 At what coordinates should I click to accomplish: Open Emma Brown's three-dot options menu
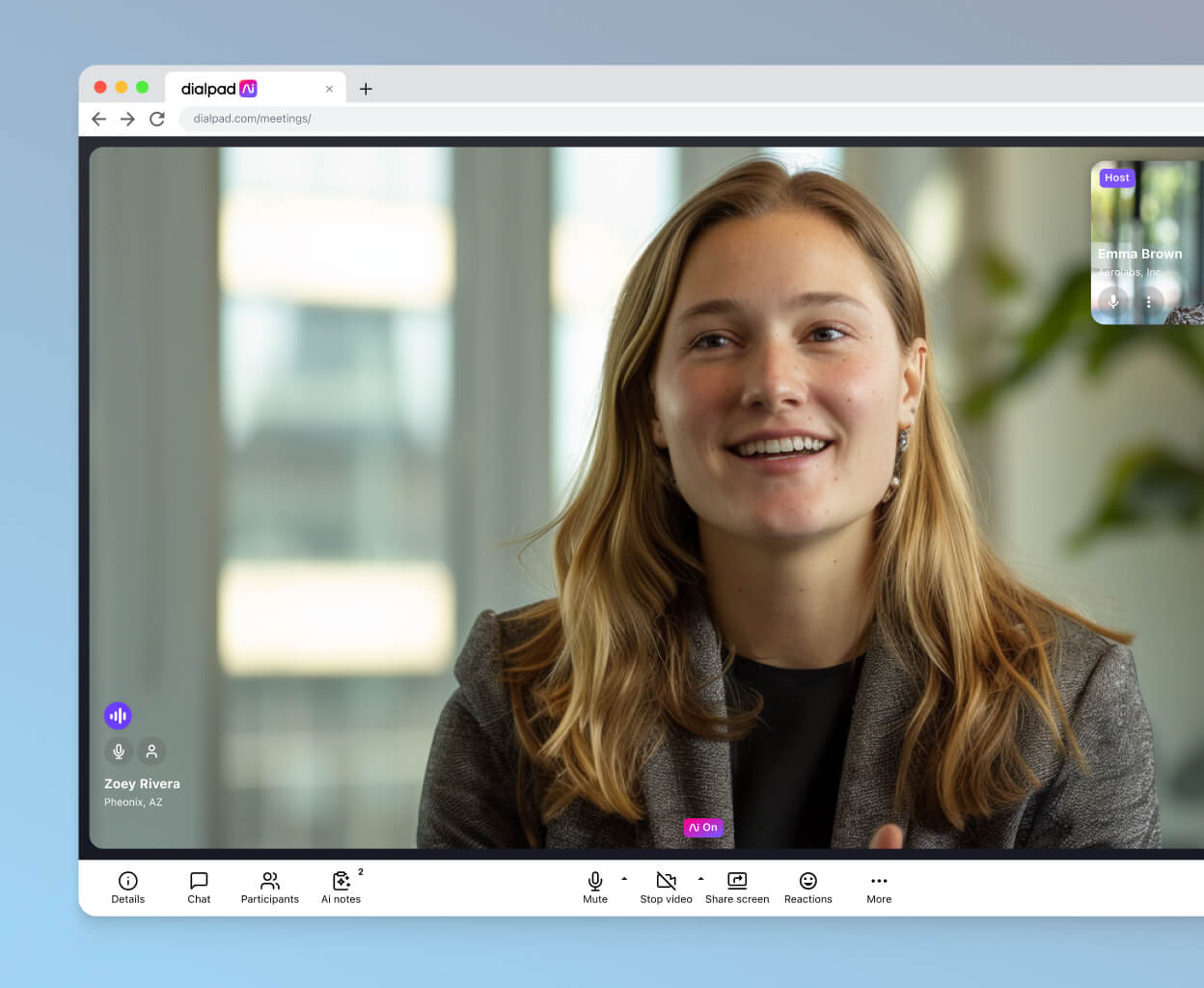pyautogui.click(x=1148, y=302)
